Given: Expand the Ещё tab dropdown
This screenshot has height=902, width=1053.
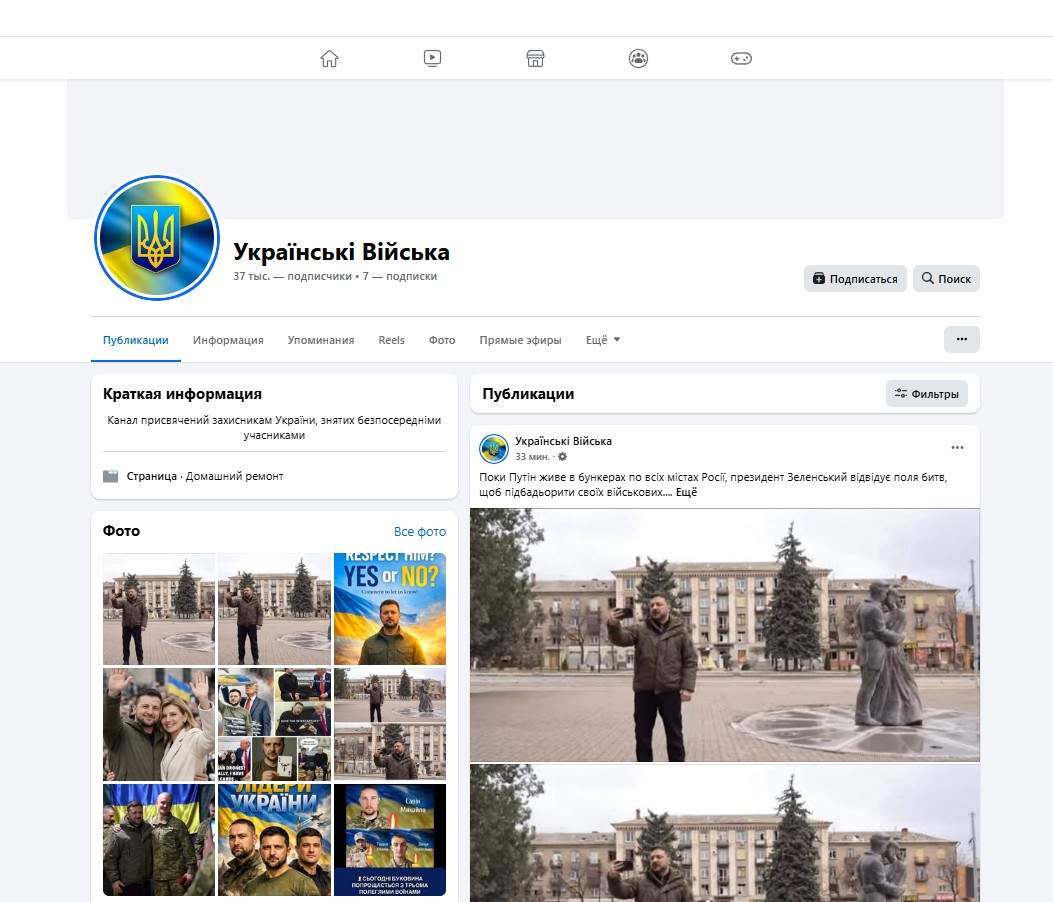Looking at the screenshot, I should pyautogui.click(x=602, y=340).
